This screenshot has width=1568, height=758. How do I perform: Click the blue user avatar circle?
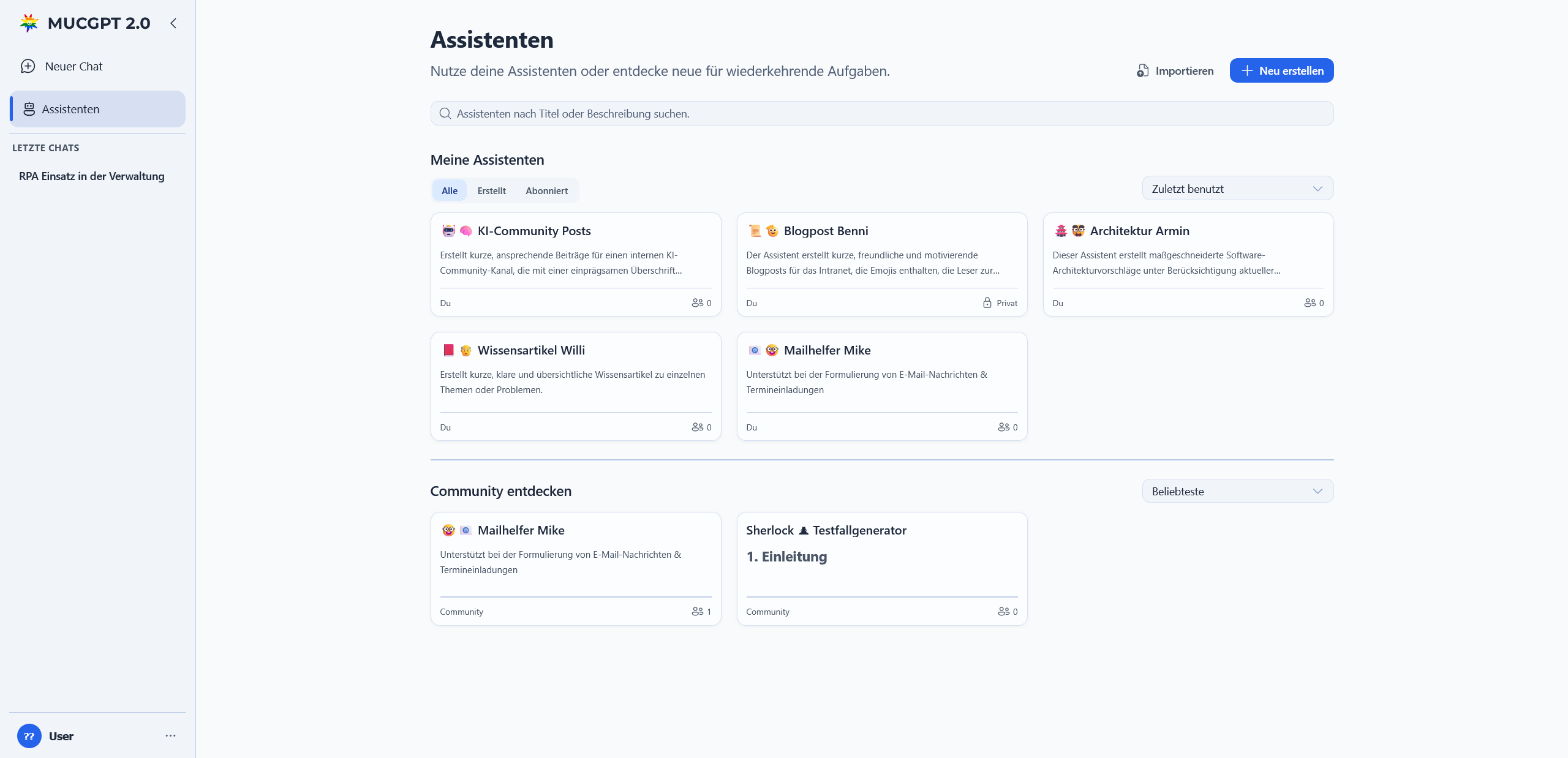click(x=29, y=736)
